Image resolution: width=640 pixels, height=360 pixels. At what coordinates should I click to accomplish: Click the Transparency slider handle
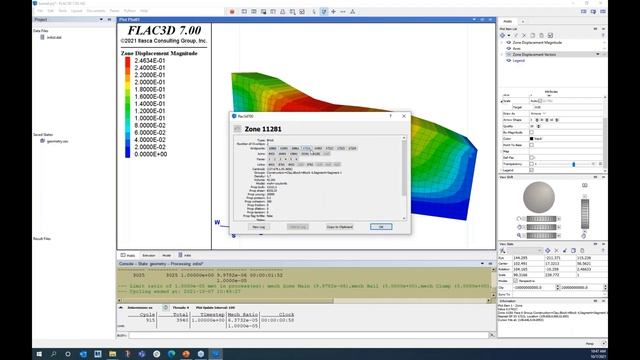(573, 164)
